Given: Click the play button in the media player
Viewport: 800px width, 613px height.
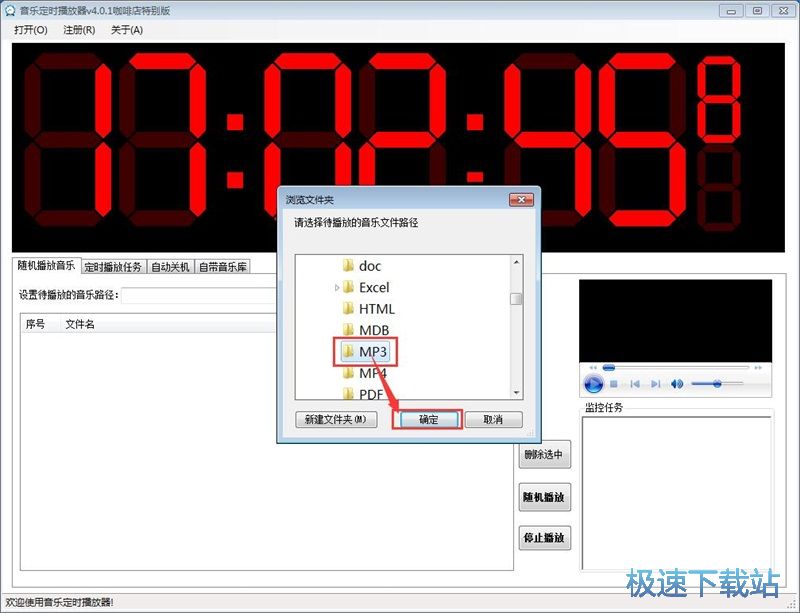Looking at the screenshot, I should tap(594, 385).
